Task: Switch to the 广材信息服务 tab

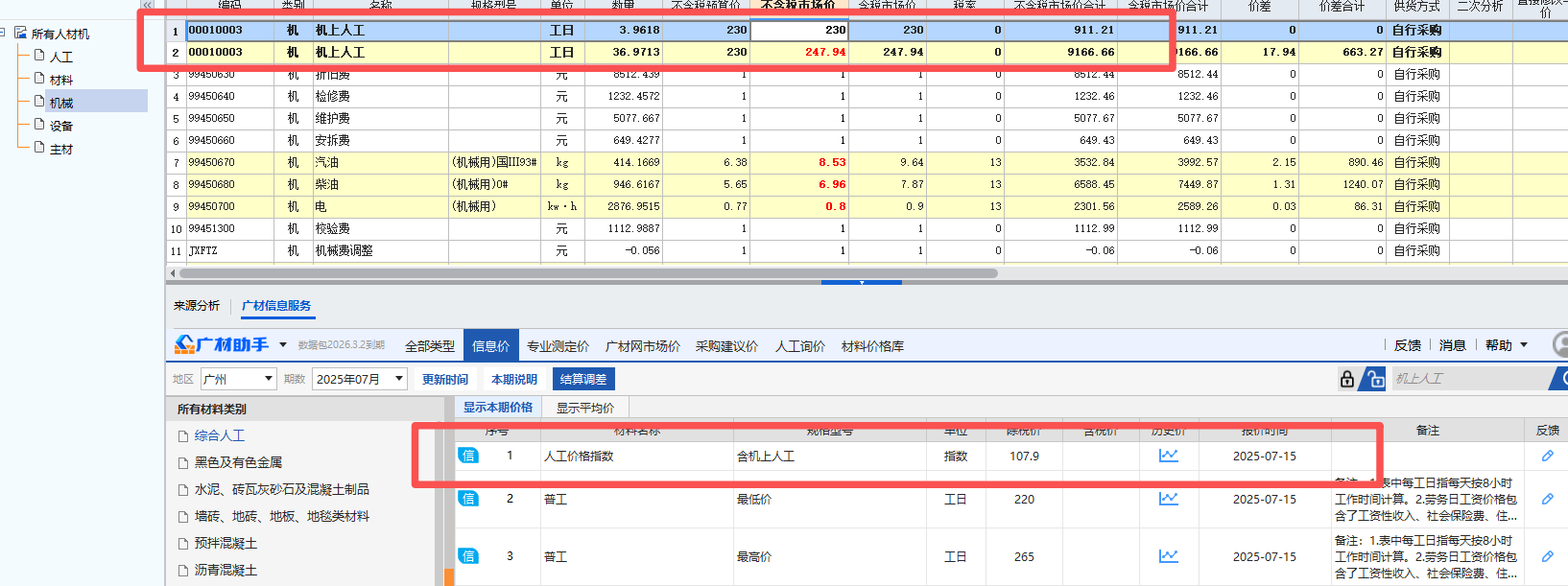Action: (x=276, y=306)
